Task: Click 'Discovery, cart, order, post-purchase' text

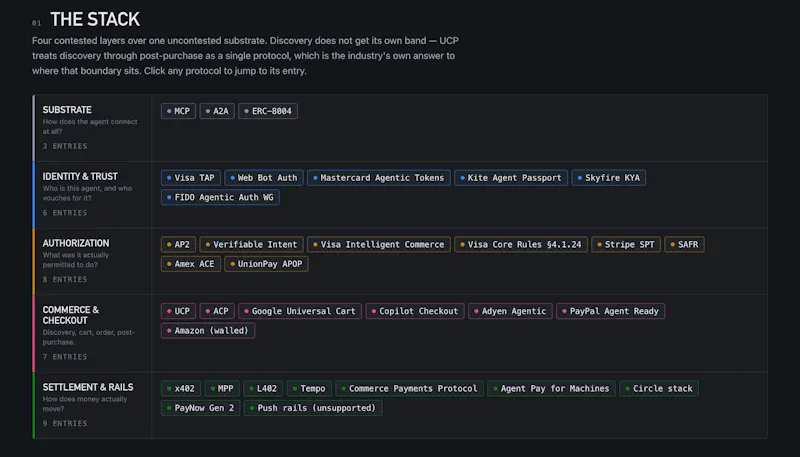Action: (x=89, y=337)
